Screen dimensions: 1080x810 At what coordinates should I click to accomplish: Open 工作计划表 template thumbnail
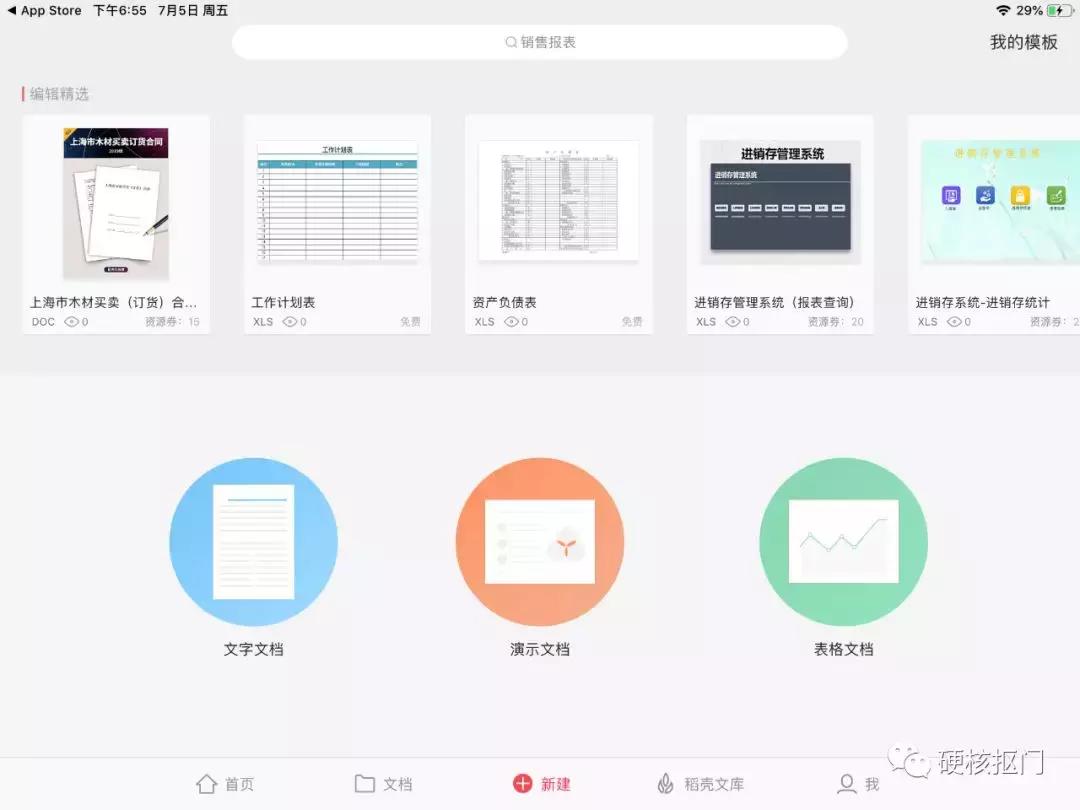tap(338, 202)
